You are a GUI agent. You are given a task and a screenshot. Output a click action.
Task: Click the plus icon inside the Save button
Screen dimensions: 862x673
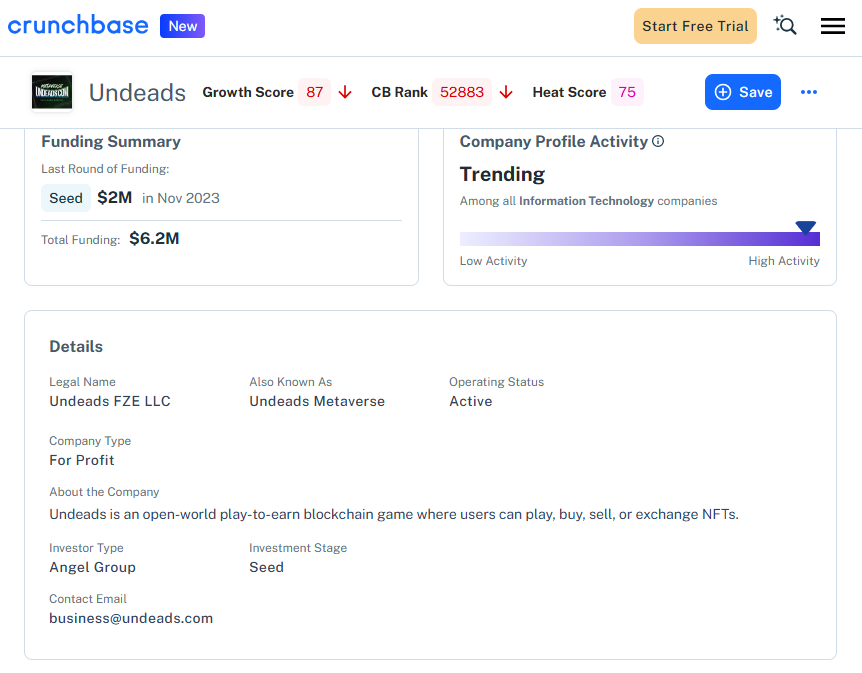[724, 91]
